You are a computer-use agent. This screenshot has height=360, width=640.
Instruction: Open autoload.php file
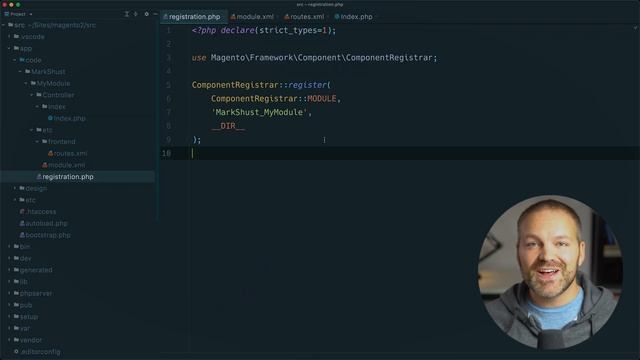click(x=43, y=223)
